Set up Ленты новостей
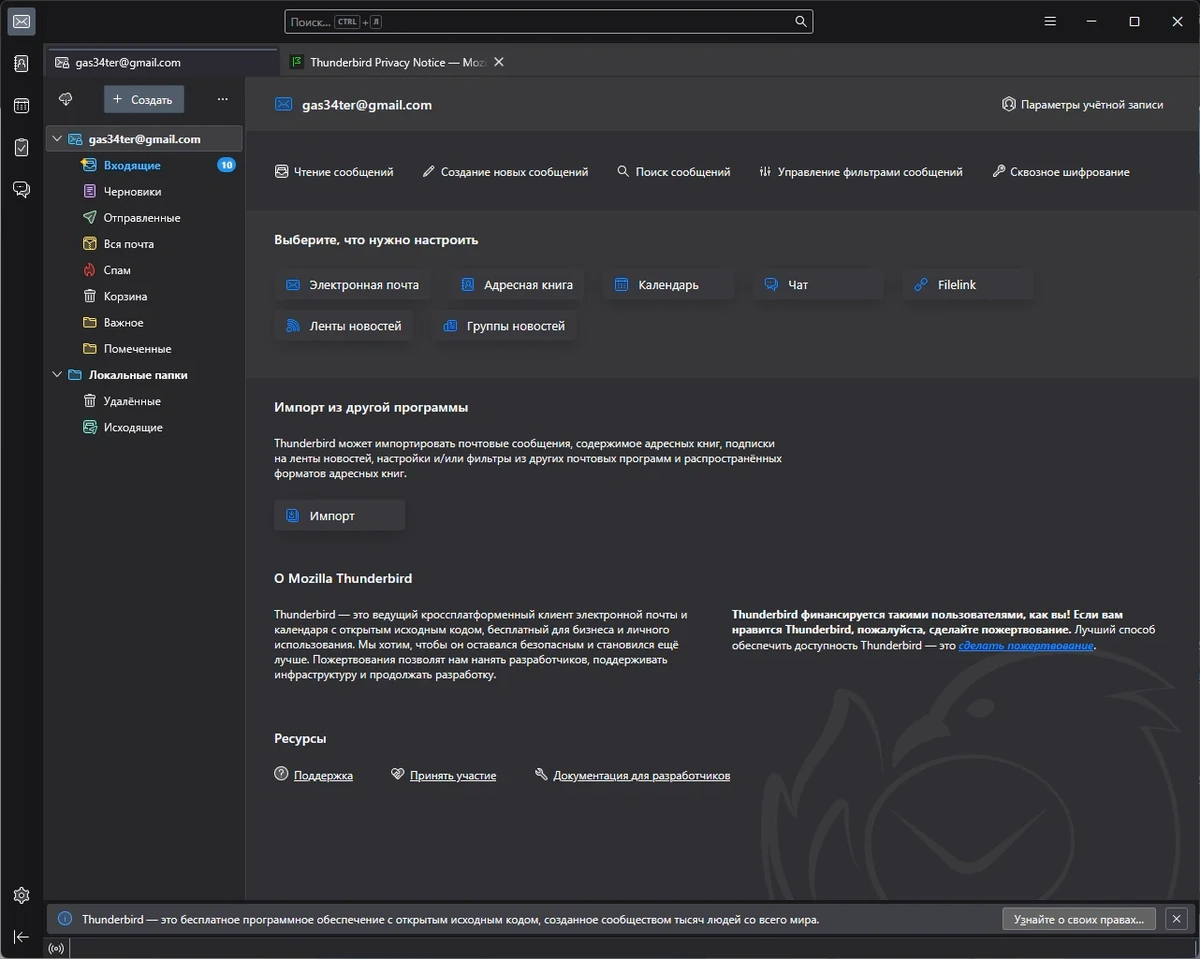The height and width of the screenshot is (959, 1200). click(344, 326)
